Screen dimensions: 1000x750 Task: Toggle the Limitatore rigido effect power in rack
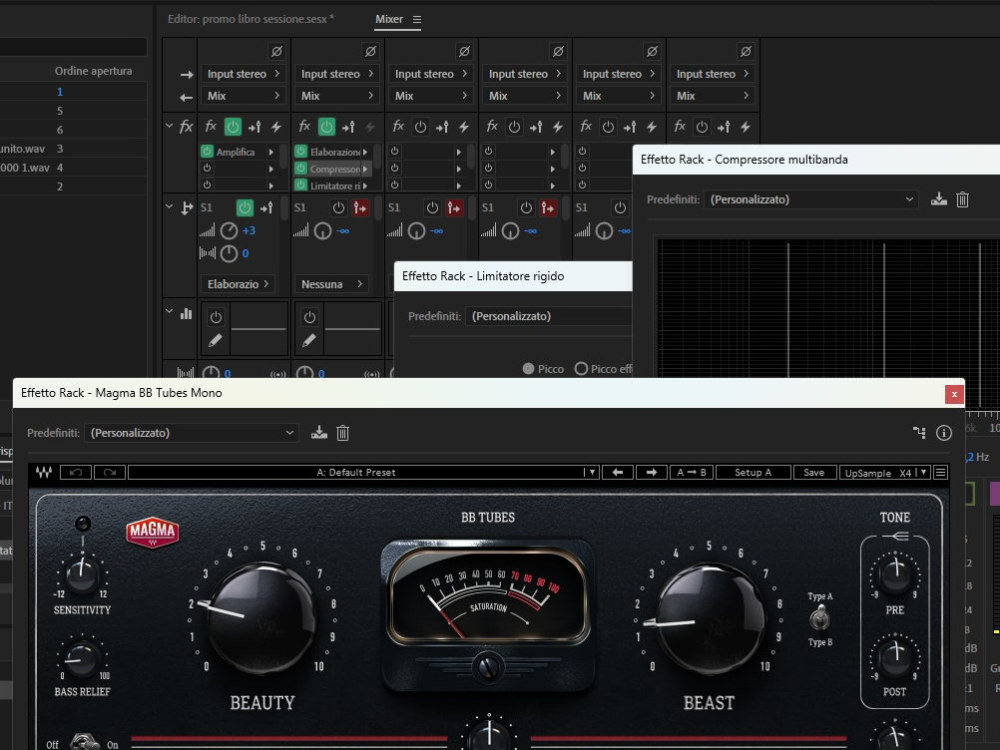click(x=300, y=186)
